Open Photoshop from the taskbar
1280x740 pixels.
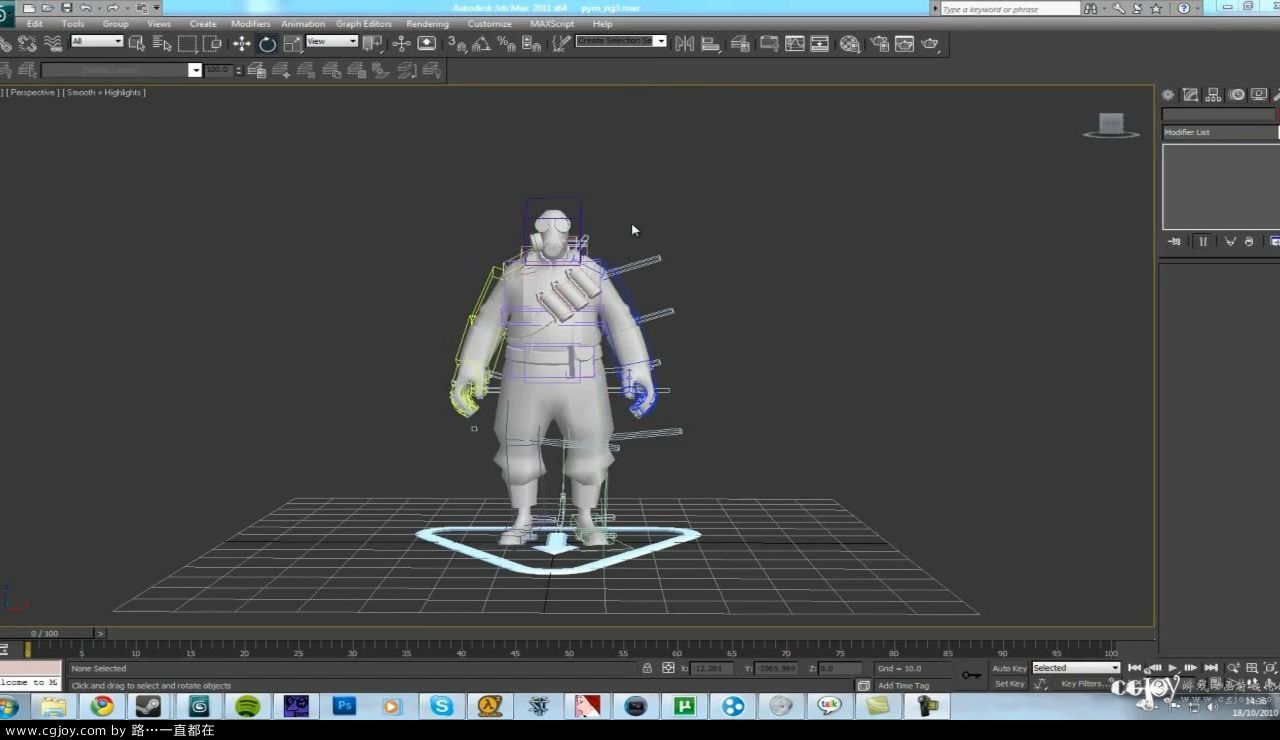click(344, 706)
